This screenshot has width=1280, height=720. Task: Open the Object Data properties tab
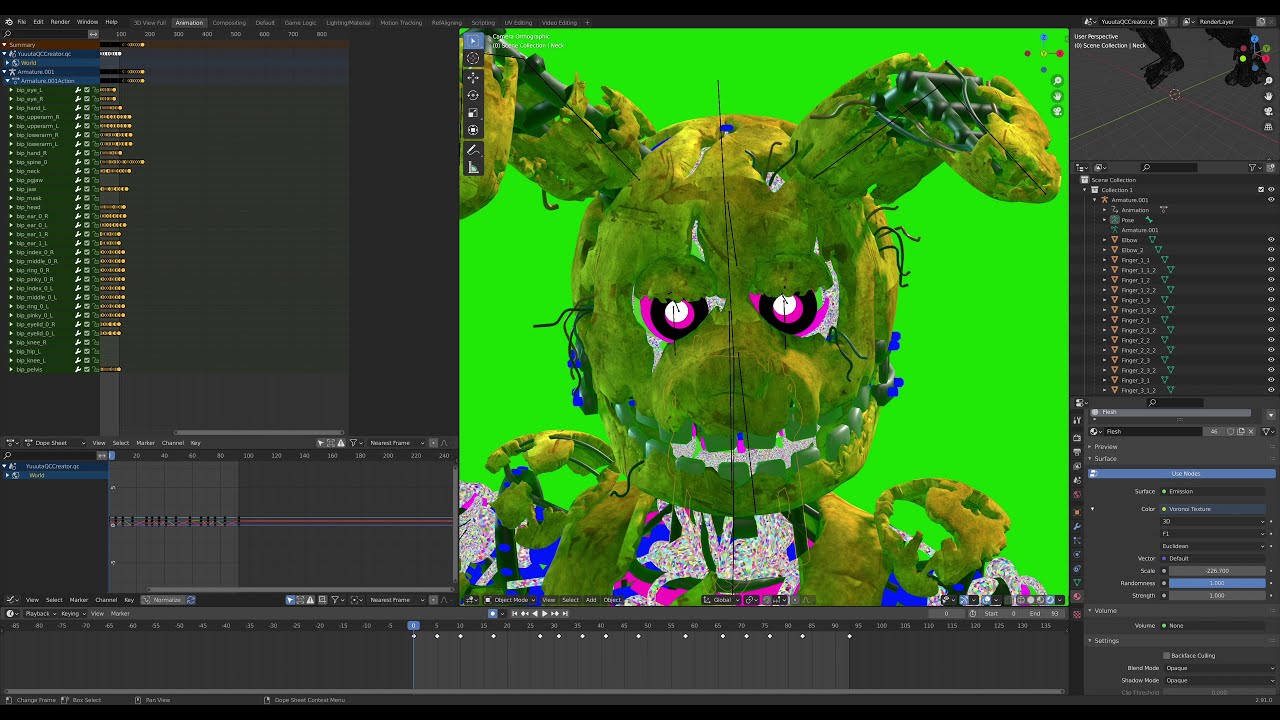(1077, 582)
